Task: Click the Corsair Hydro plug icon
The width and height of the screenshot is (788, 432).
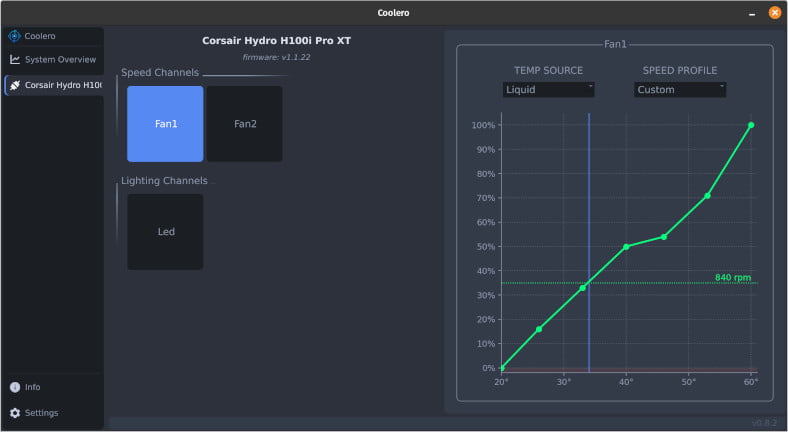Action: coord(15,85)
